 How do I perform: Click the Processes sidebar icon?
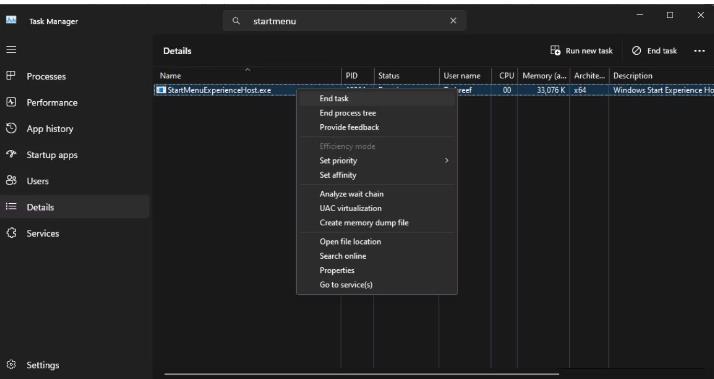(x=11, y=76)
